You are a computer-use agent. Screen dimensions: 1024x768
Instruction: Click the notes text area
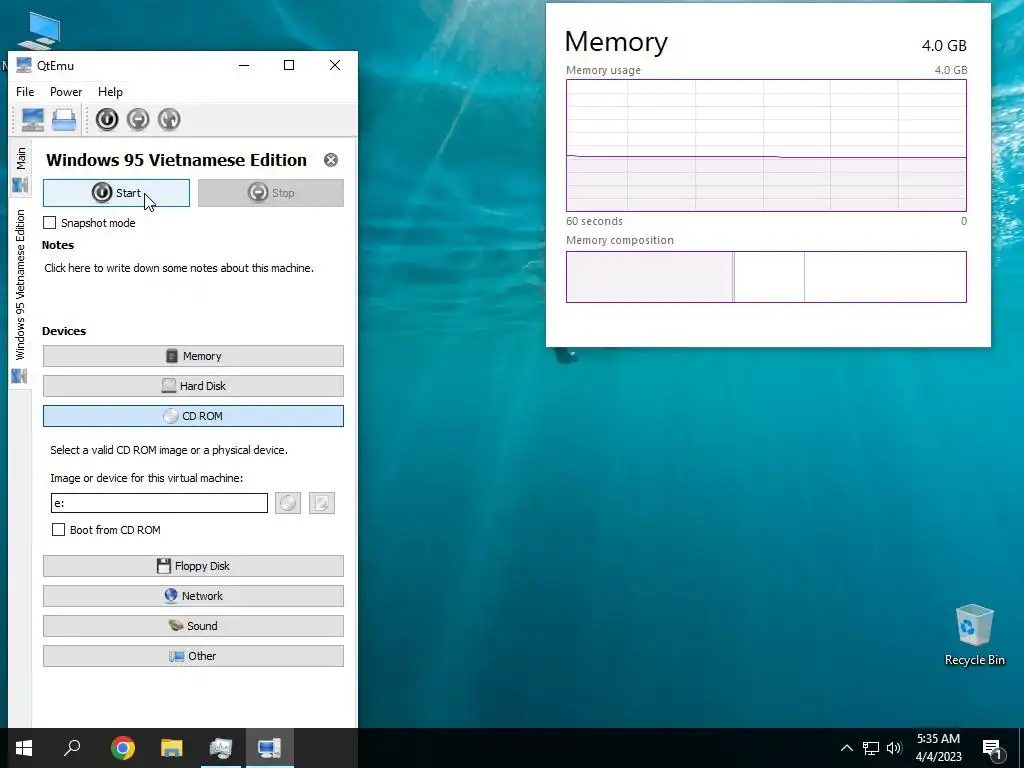tap(179, 268)
